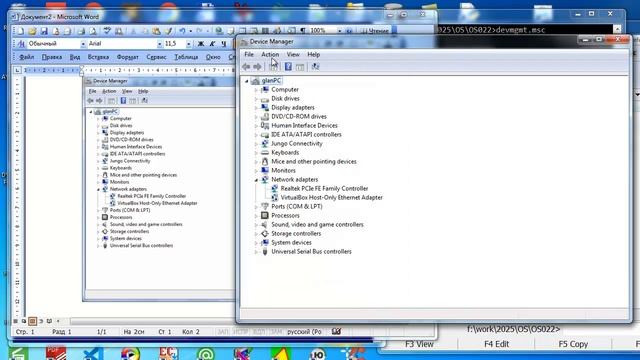Toggle paragraph marks ¶ display in Word

point(303,31)
